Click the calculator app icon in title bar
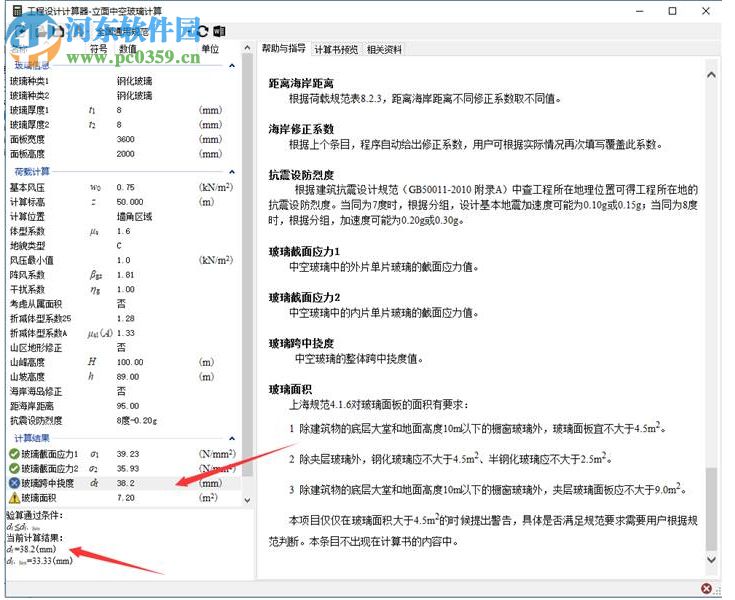The height and width of the screenshot is (600, 735). (17, 10)
